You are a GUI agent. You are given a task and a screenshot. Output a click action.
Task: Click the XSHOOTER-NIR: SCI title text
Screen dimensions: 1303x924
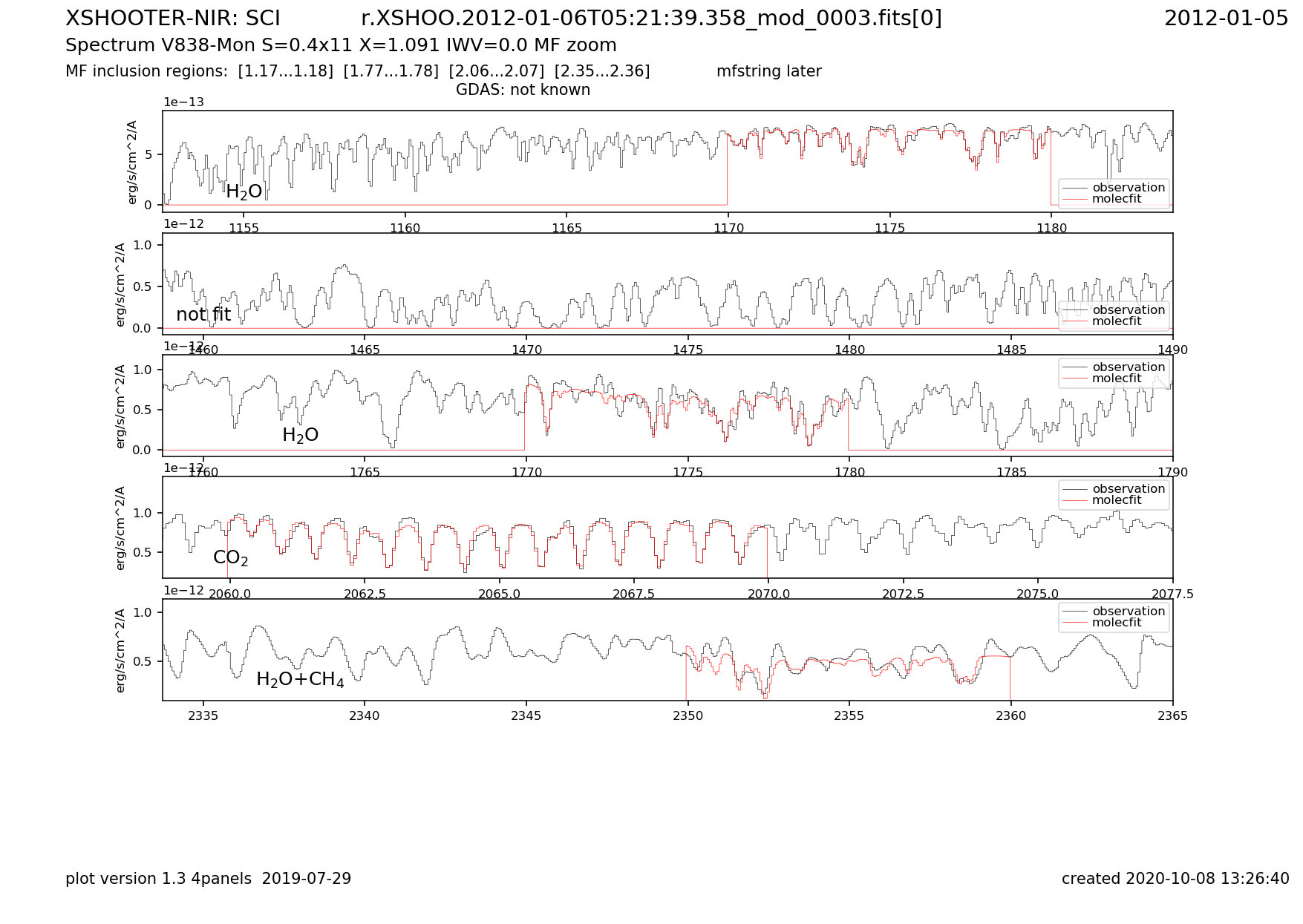[x=172, y=19]
